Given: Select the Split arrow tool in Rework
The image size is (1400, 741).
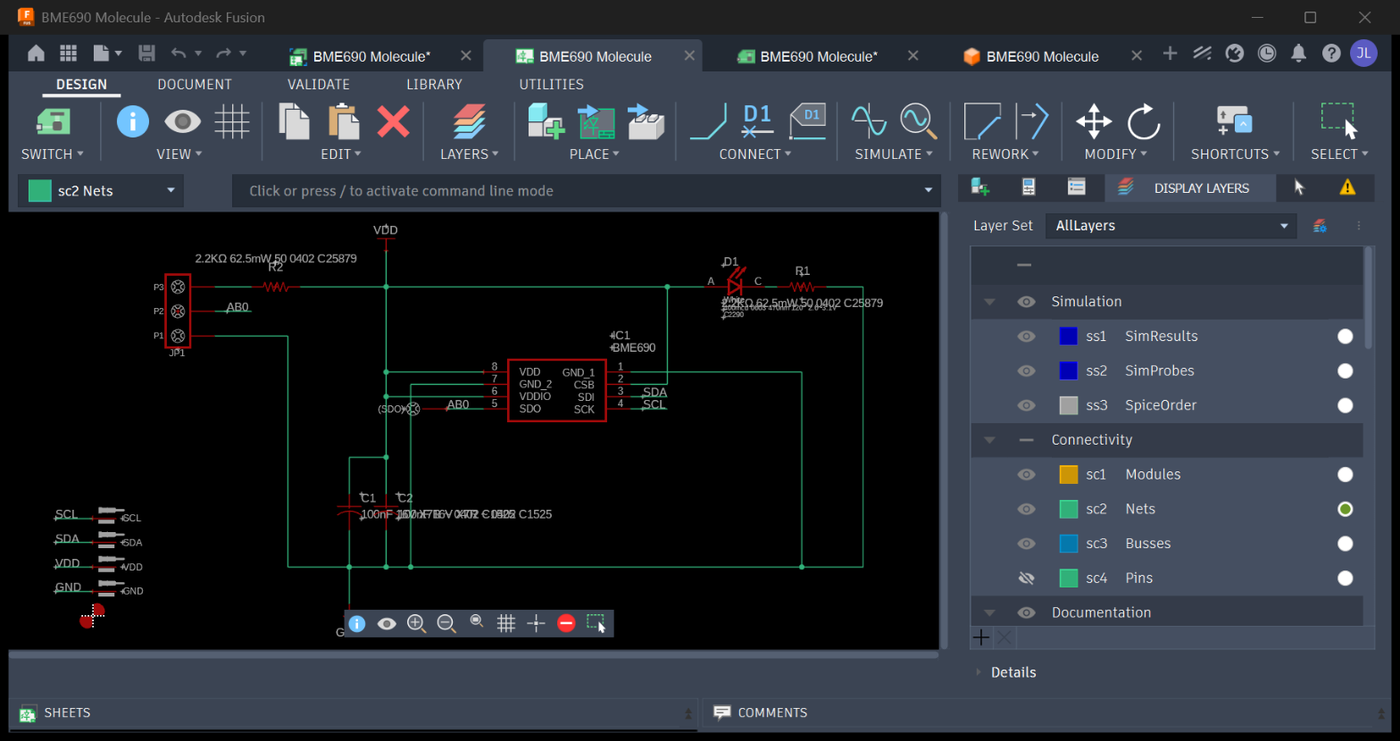Looking at the screenshot, I should click(x=1032, y=122).
